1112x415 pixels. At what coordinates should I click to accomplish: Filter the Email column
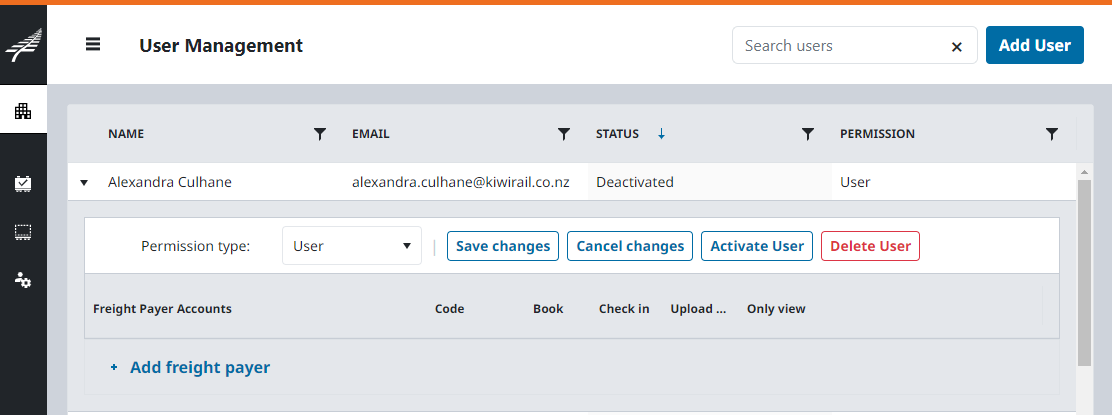tap(564, 134)
